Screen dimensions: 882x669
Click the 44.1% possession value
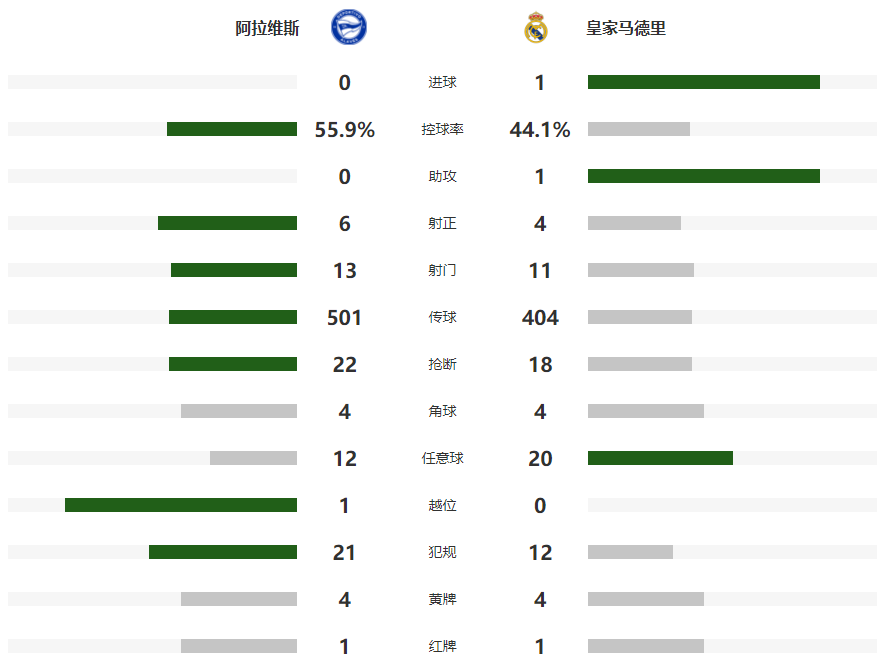pyautogui.click(x=540, y=130)
